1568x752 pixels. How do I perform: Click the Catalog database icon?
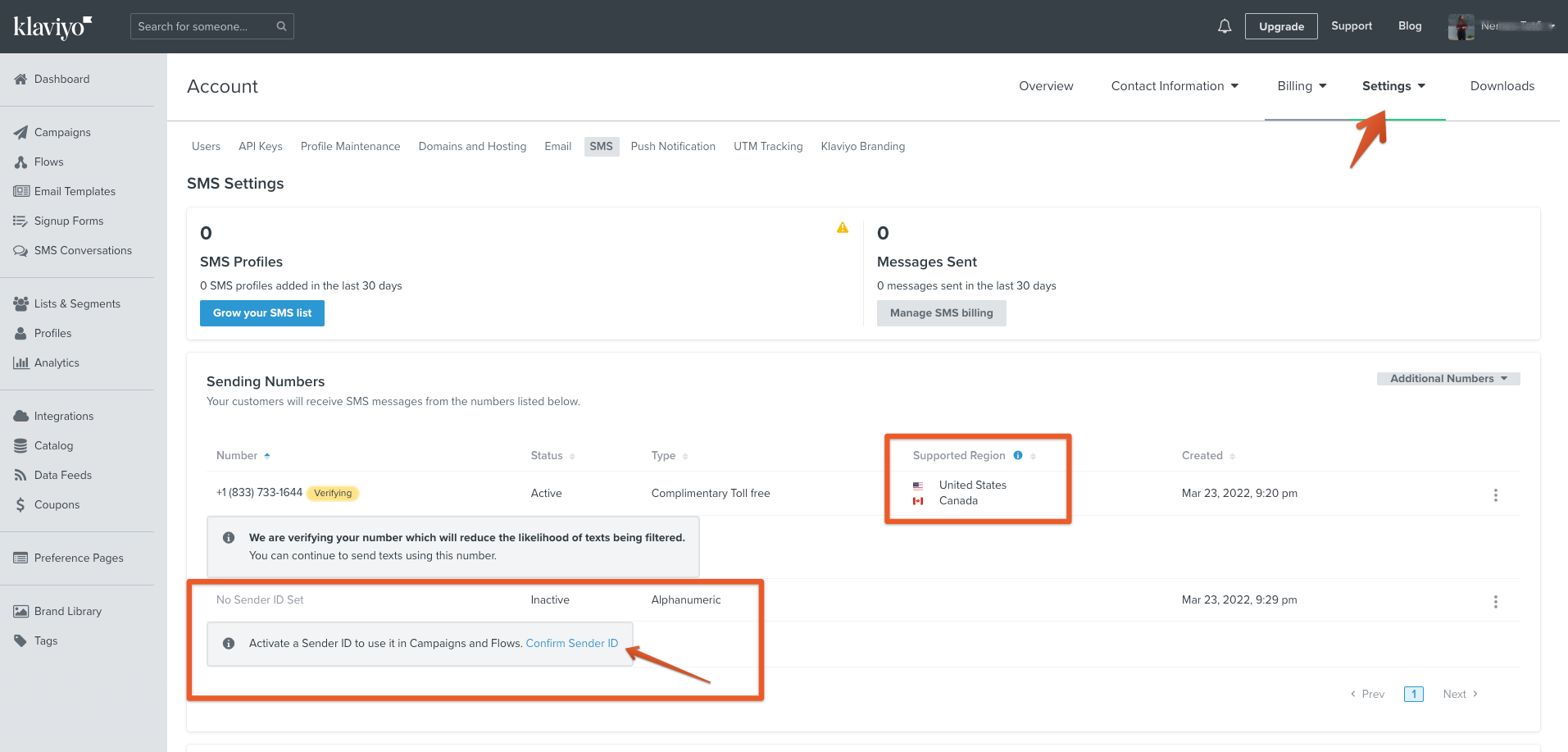click(20, 445)
